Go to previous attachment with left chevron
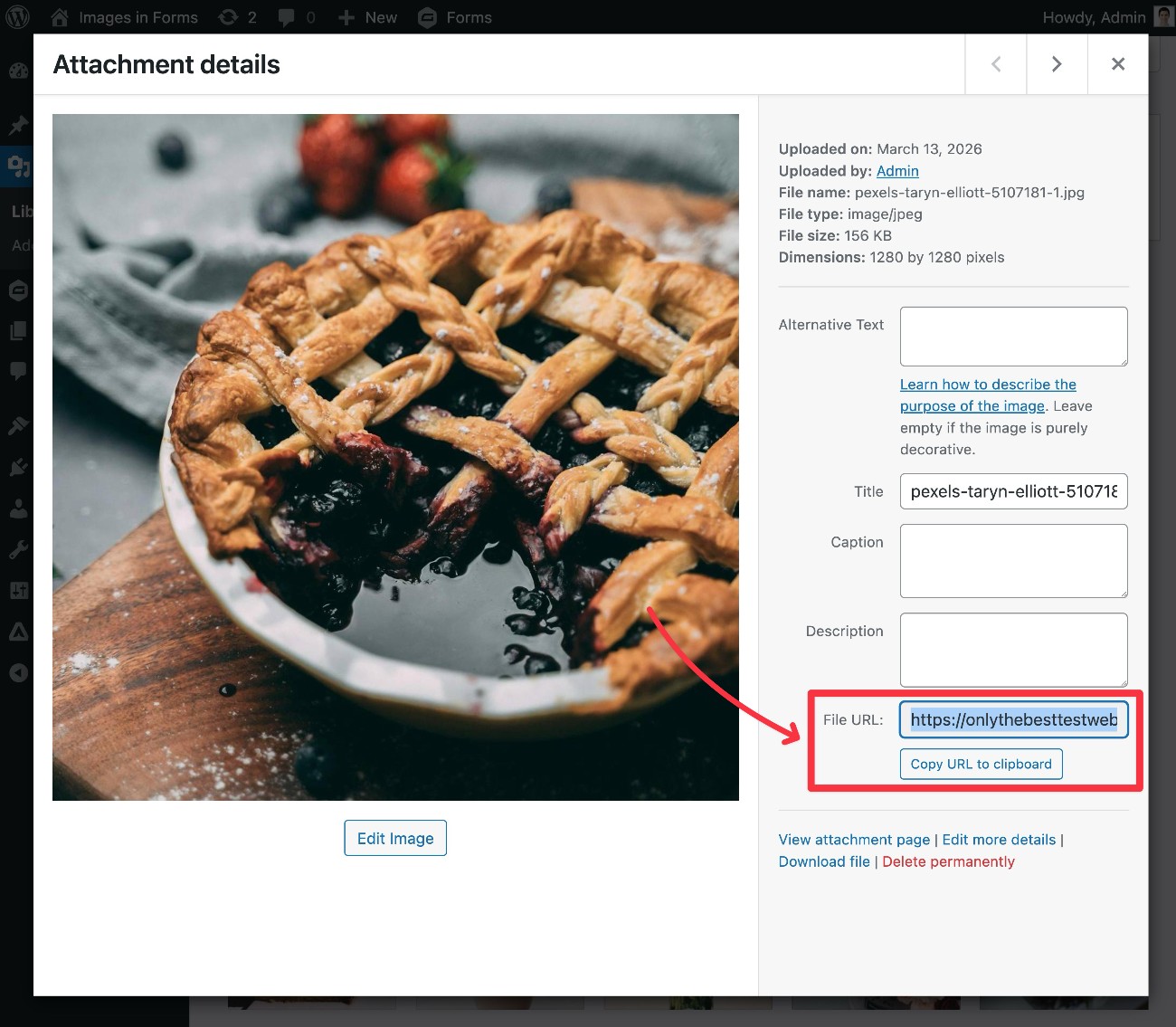1176x1027 pixels. click(x=996, y=64)
